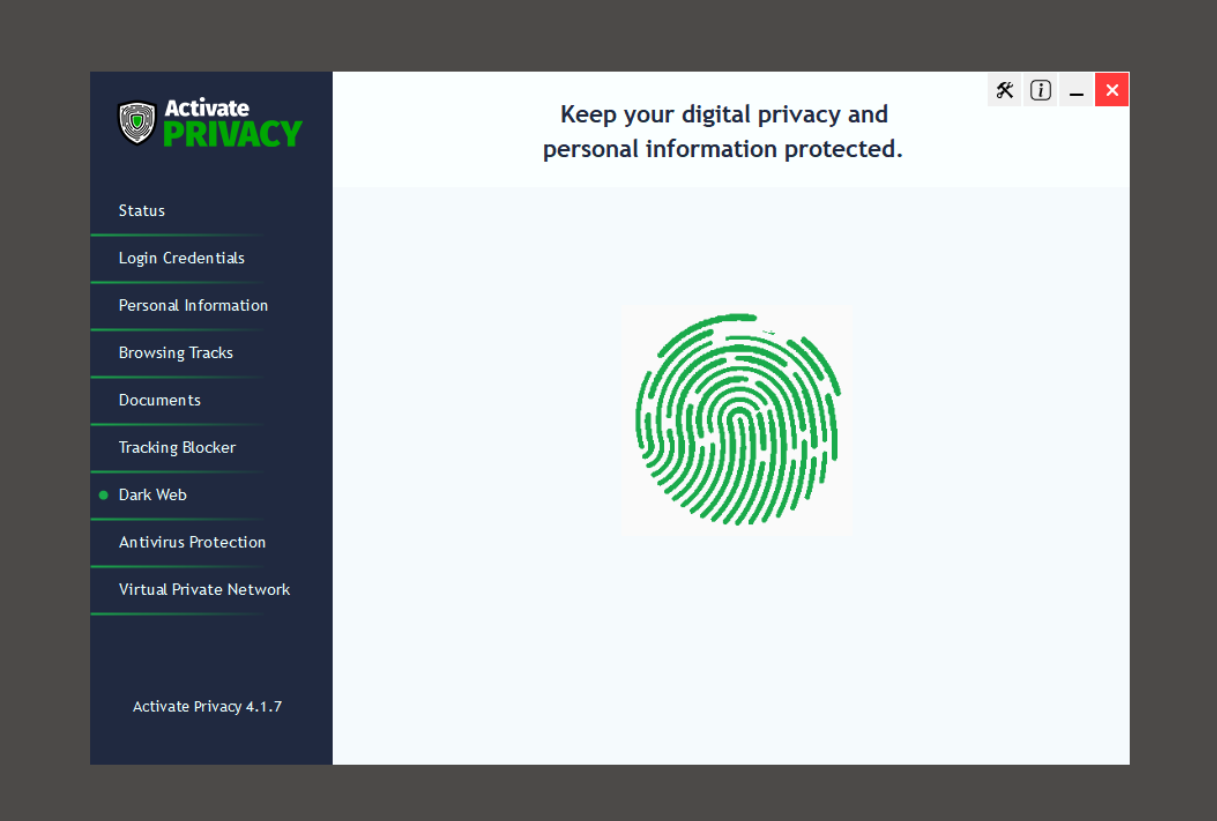
Task: Select the Documents menu item
Action: [211, 400]
